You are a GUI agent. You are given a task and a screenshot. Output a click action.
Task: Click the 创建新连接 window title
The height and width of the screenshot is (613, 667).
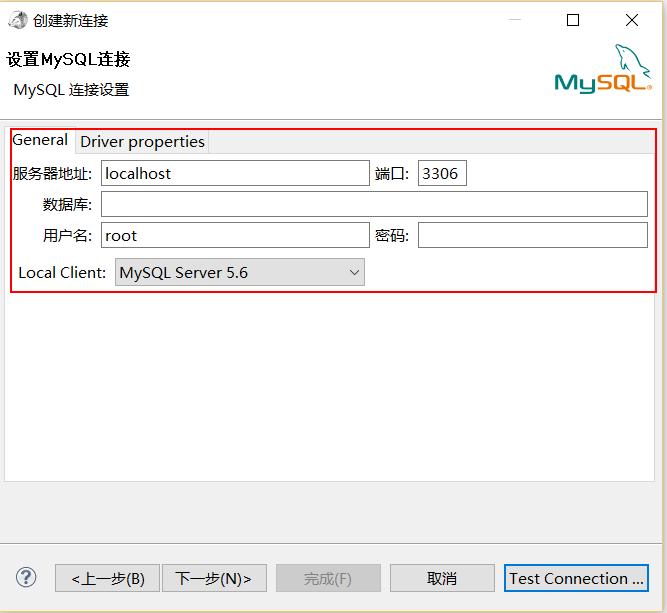(x=71, y=21)
